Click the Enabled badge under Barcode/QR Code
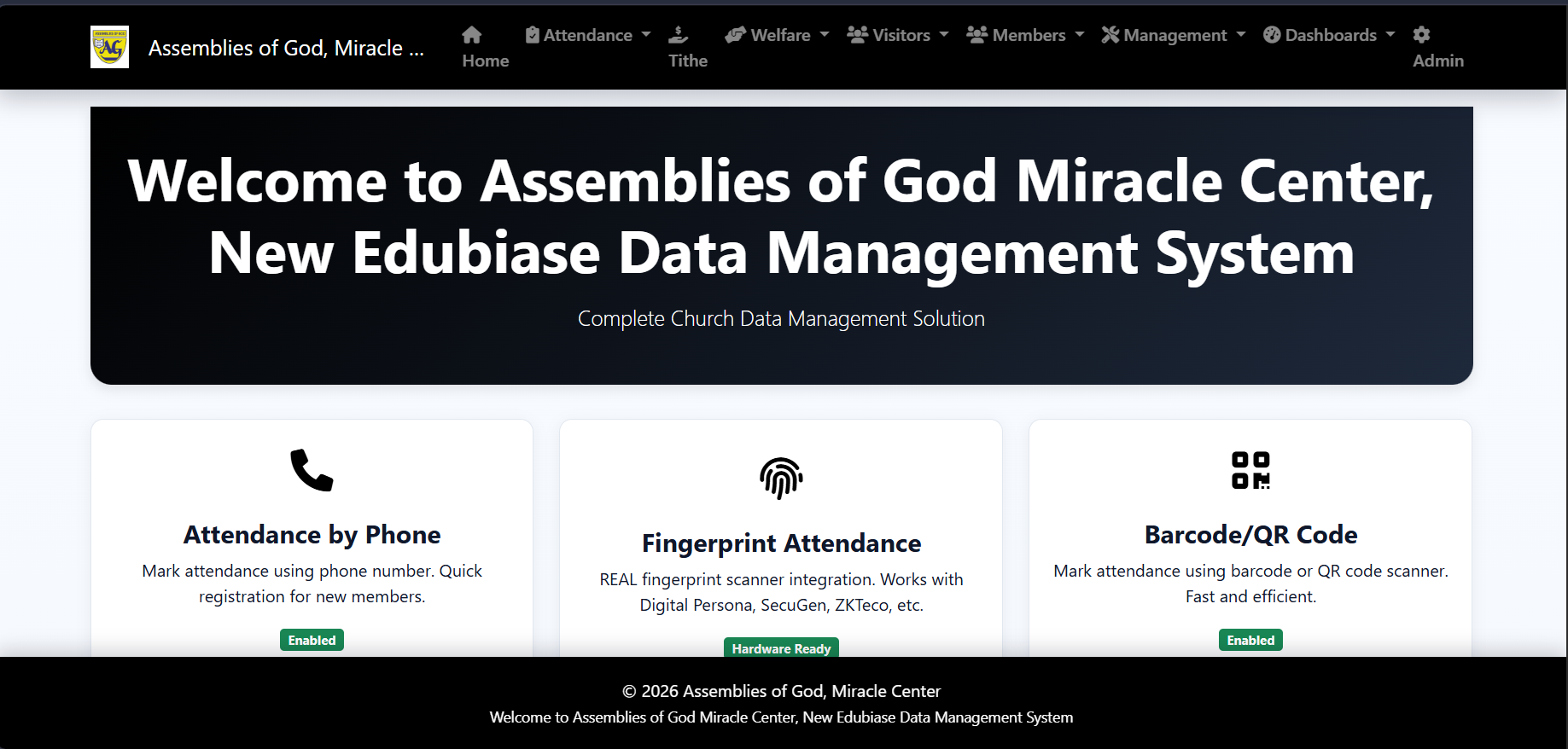Image resolution: width=1568 pixels, height=749 pixels. tap(1250, 640)
